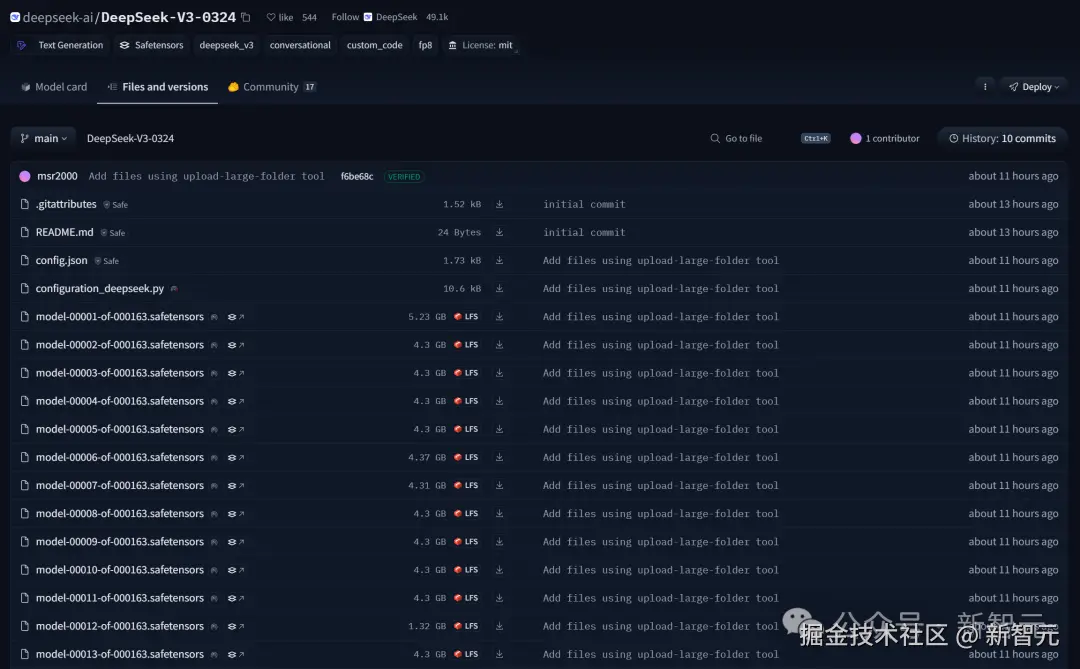This screenshot has height=669, width=1080.
Task: Download model-00006-of-000163.safetensors via download icon
Action: 499,457
